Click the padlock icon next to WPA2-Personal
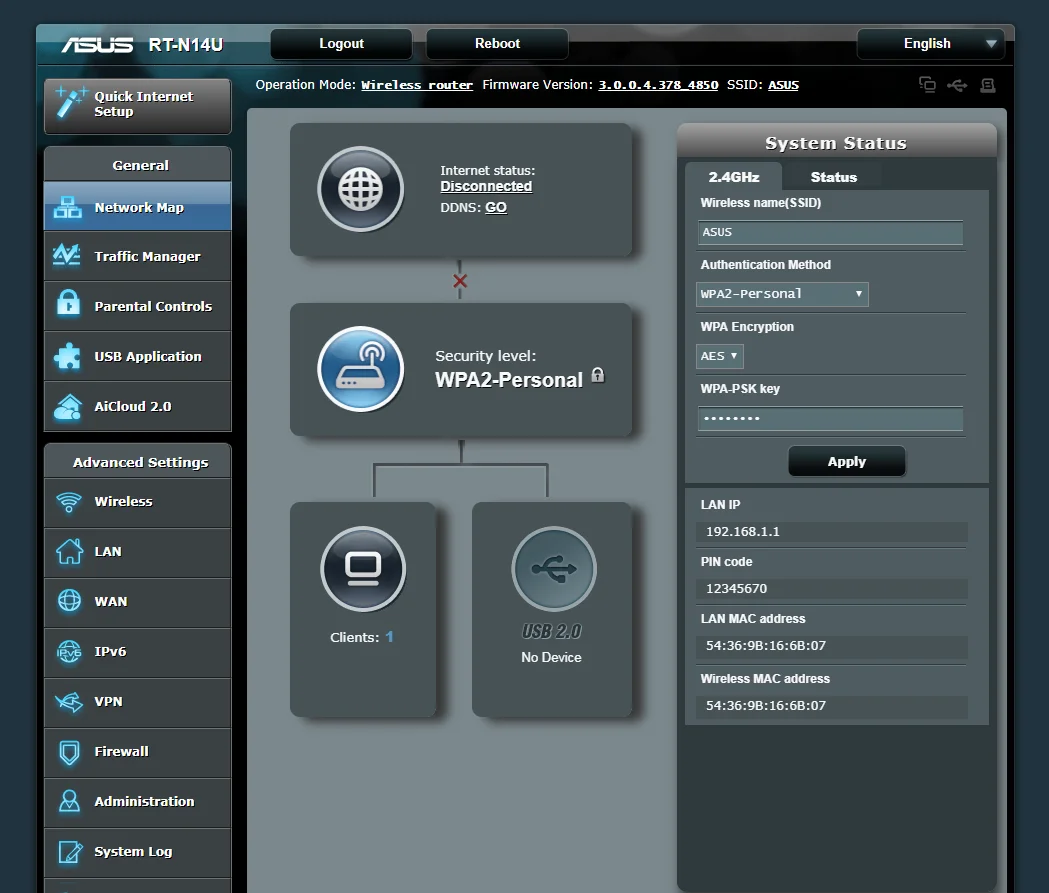The image size is (1049, 893). tap(598, 375)
